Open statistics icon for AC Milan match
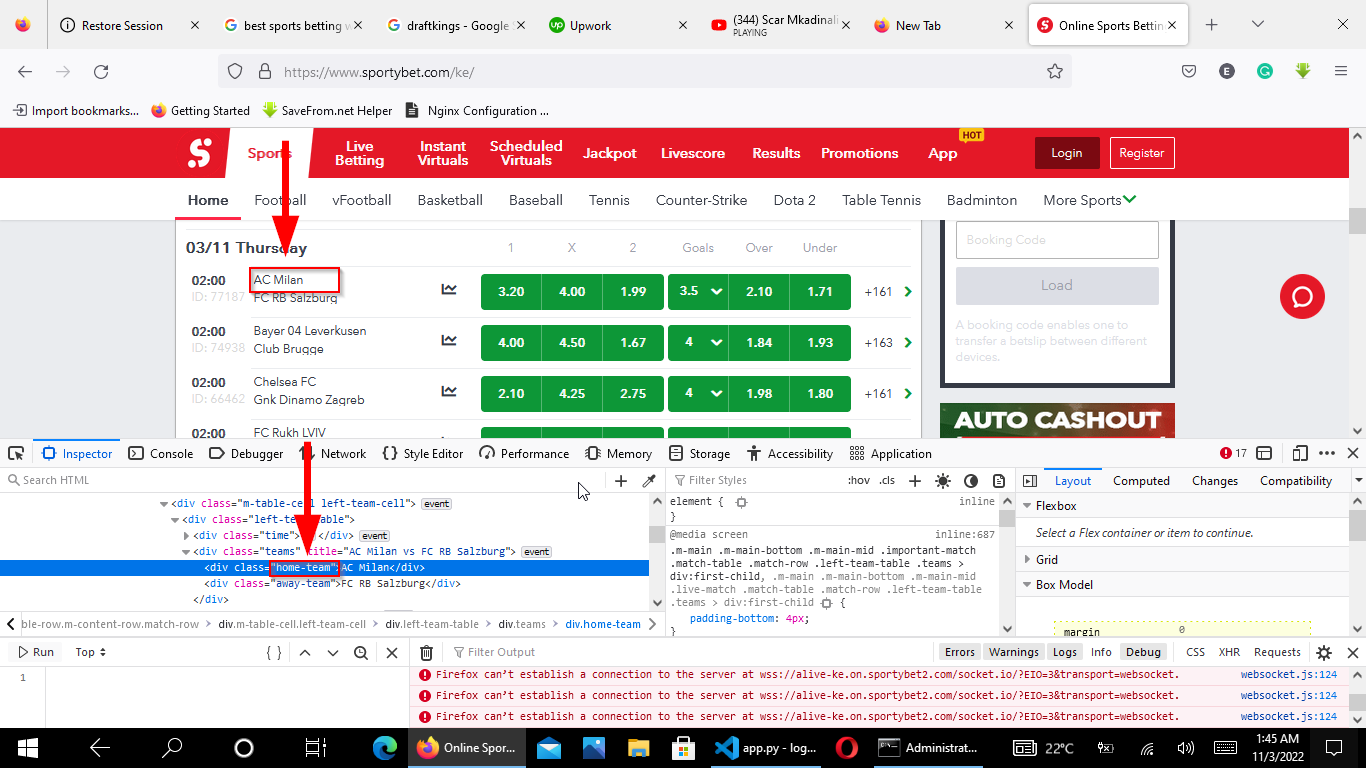The image size is (1366, 768). point(449,290)
